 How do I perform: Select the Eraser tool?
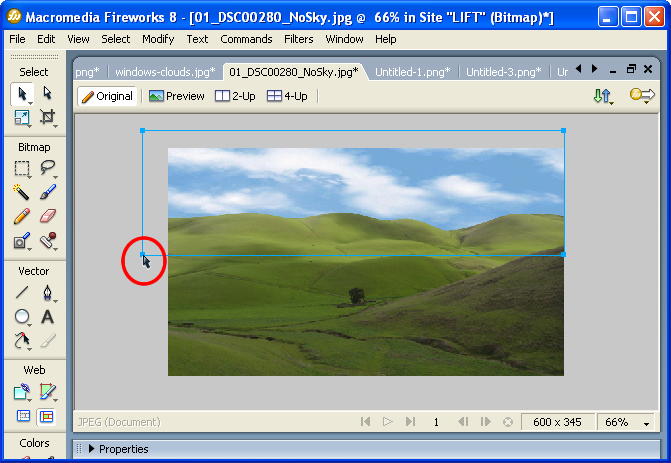point(47,216)
